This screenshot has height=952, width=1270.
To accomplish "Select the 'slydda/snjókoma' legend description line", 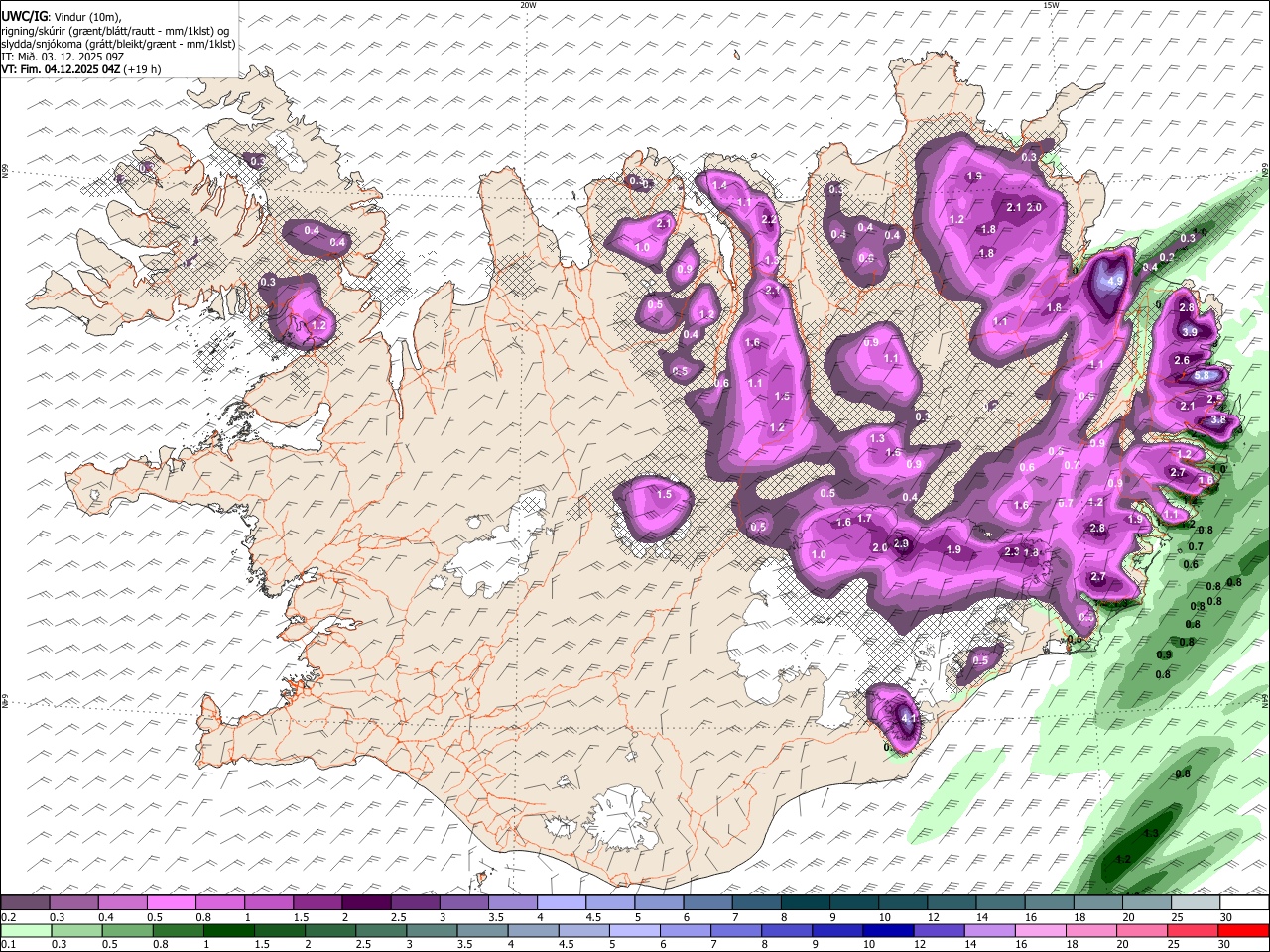I will 118,44.
